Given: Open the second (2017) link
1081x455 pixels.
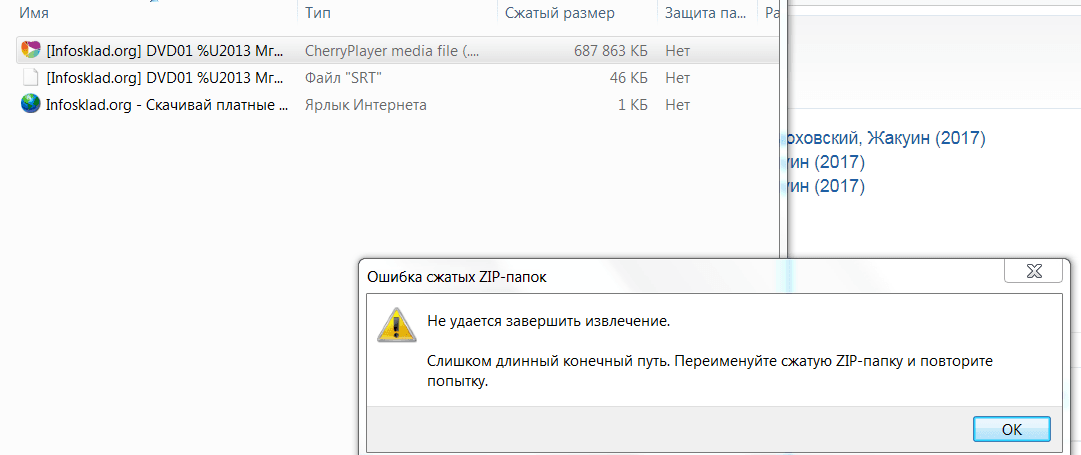Looking at the screenshot, I should 821,162.
